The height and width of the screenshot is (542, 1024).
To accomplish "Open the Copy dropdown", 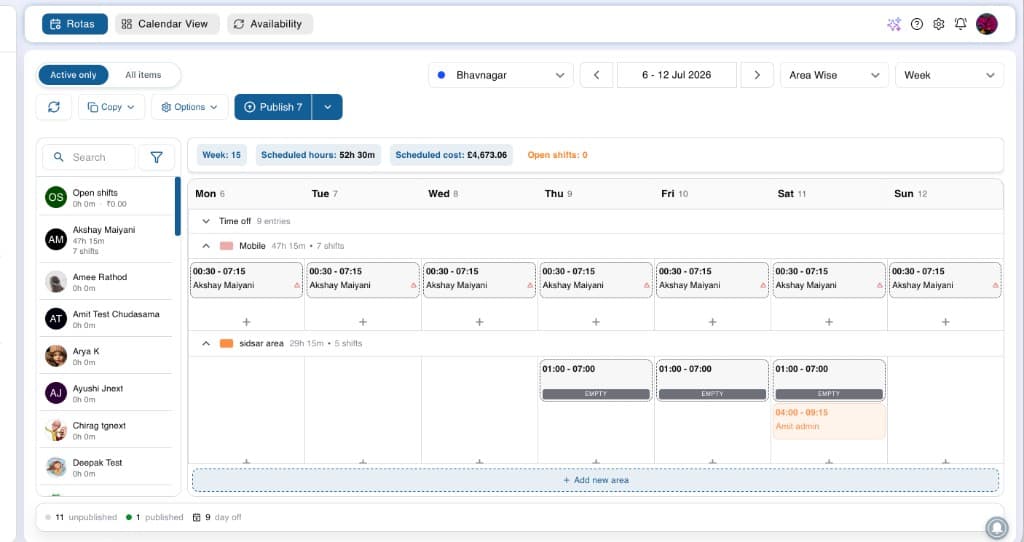I will click(111, 107).
